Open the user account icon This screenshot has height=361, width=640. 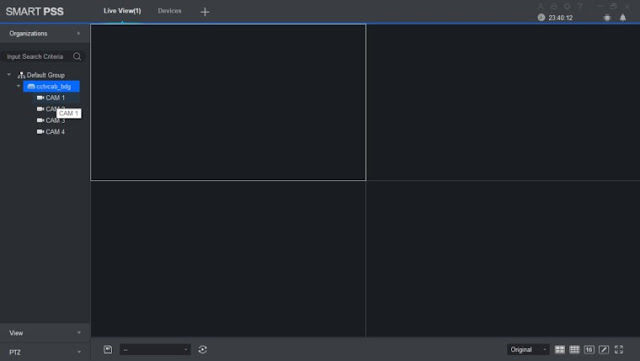click(541, 6)
